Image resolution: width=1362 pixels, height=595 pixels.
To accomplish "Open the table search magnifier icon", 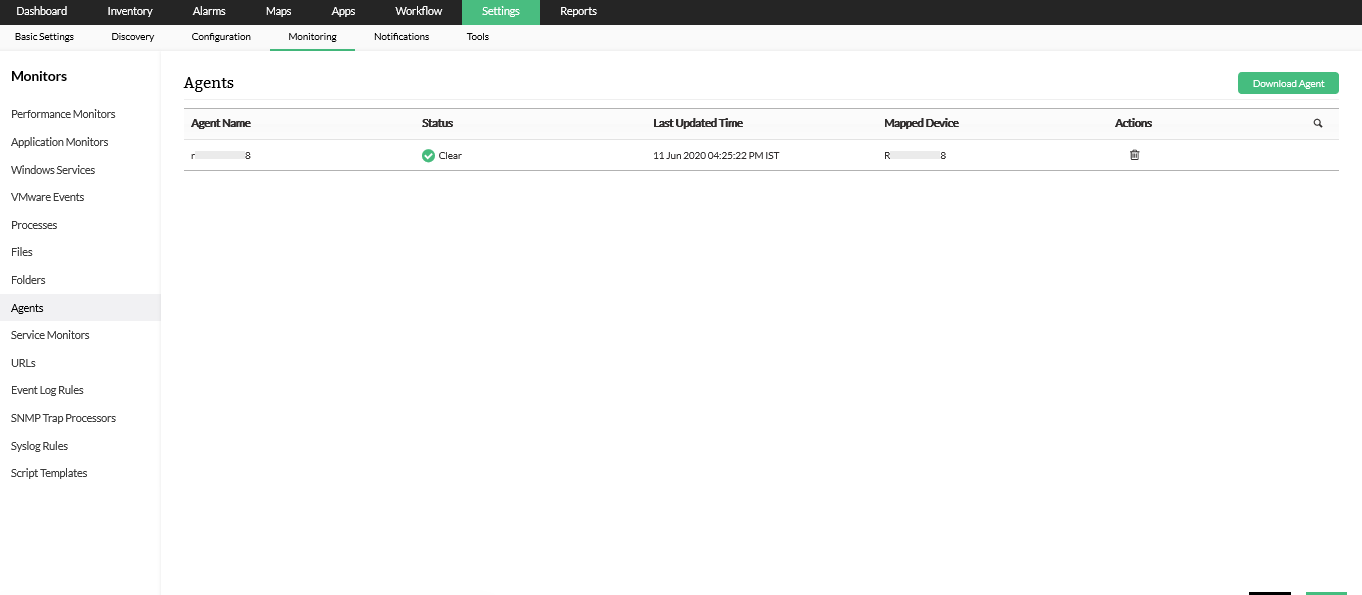I will pos(1318,123).
